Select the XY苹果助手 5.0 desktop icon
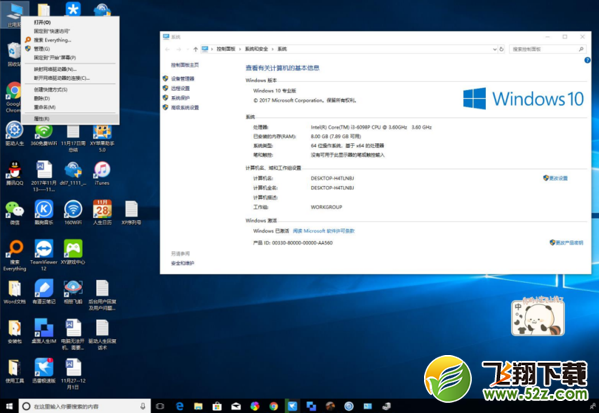Viewport: 599px width, 413px height. [102, 138]
